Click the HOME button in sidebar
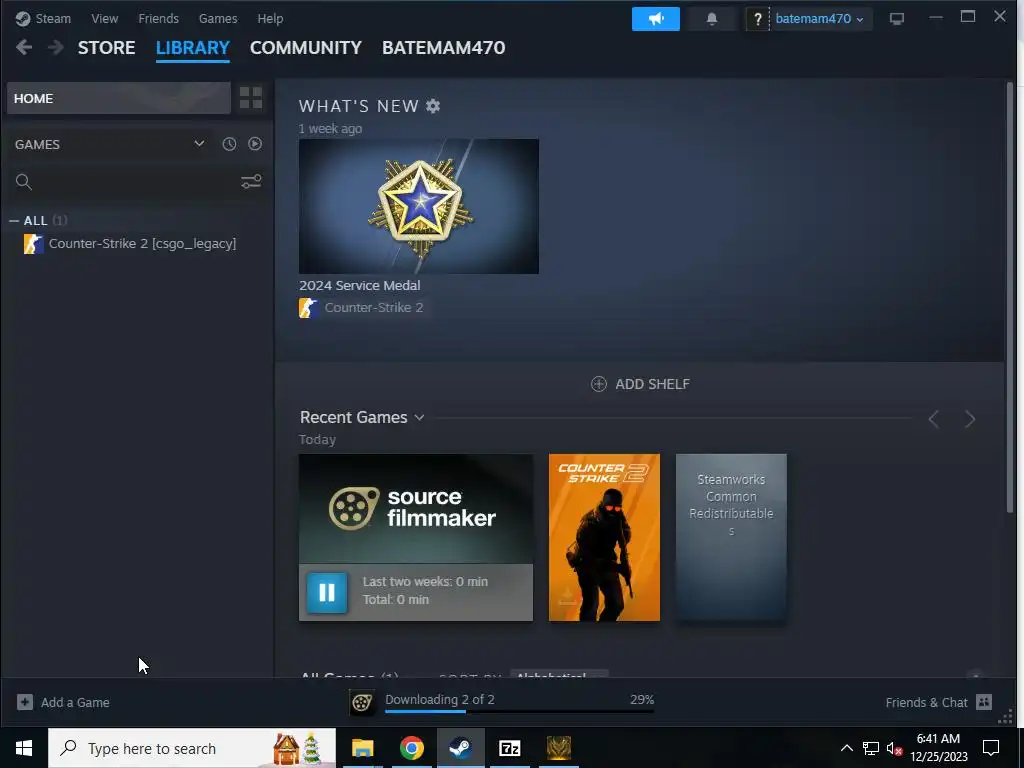 point(119,98)
